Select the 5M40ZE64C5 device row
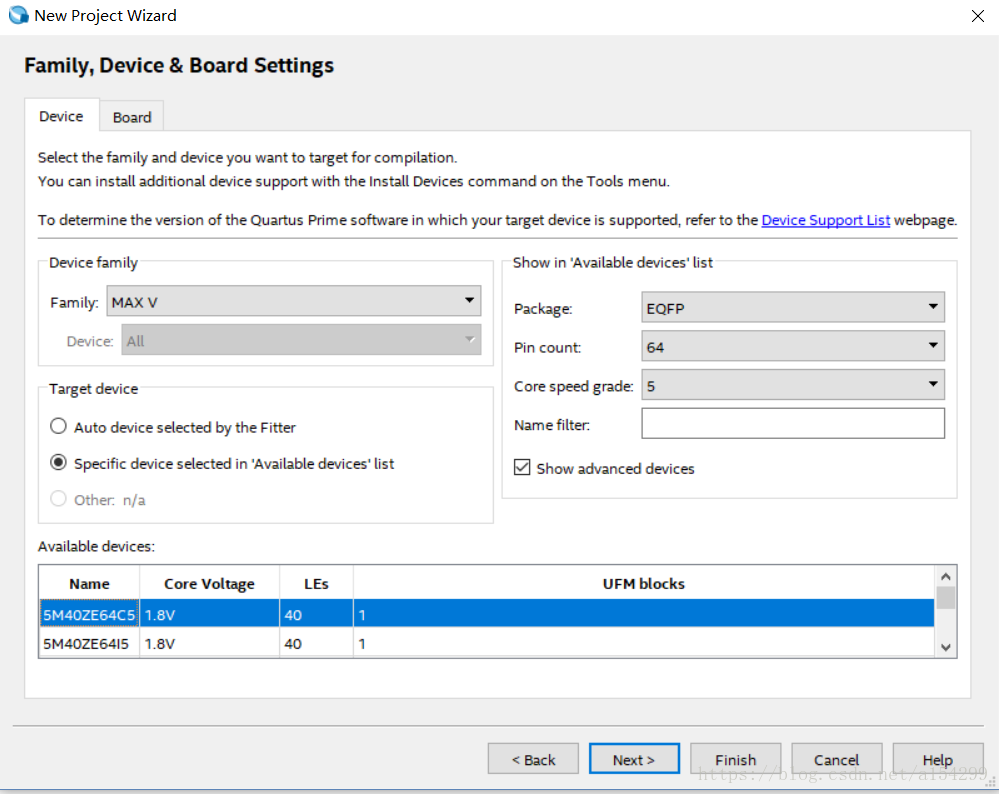Image resolution: width=999 pixels, height=794 pixels. click(x=88, y=615)
